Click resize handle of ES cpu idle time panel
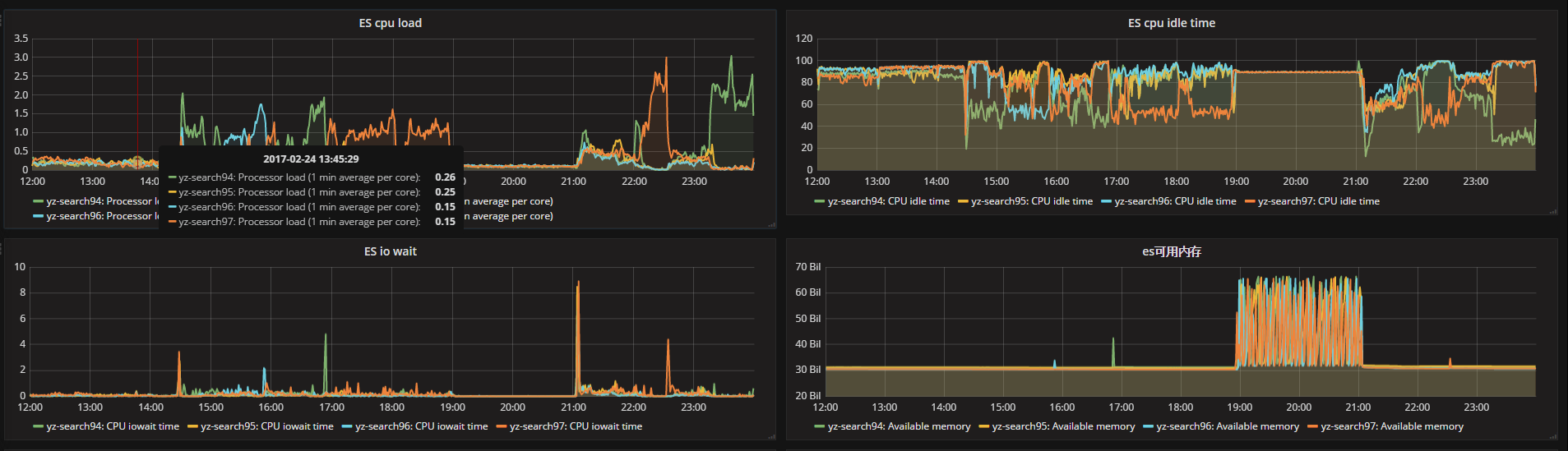This screenshot has width=1568, height=451. [x=1552, y=211]
